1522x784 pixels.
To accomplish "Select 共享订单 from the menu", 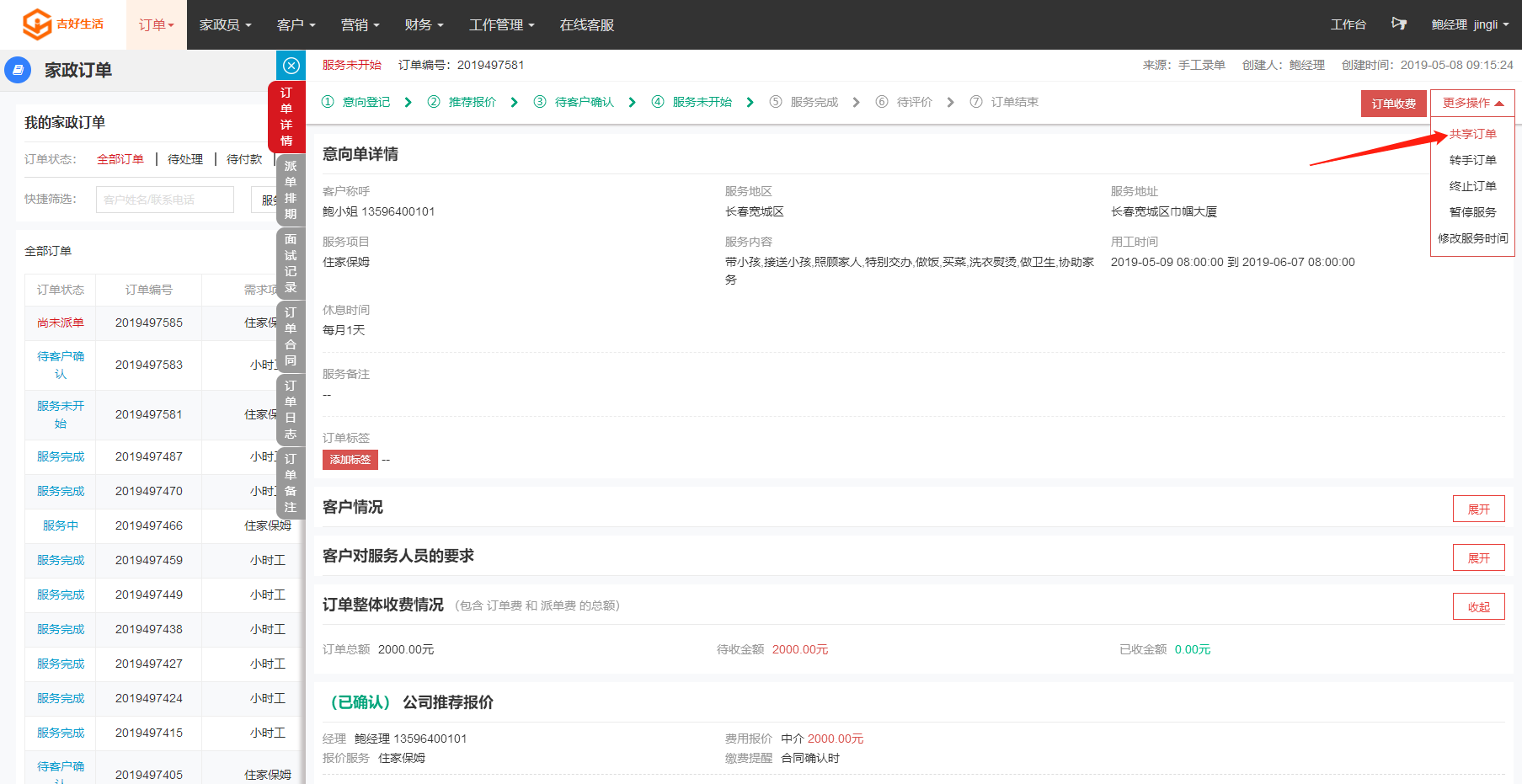I will point(1473,134).
